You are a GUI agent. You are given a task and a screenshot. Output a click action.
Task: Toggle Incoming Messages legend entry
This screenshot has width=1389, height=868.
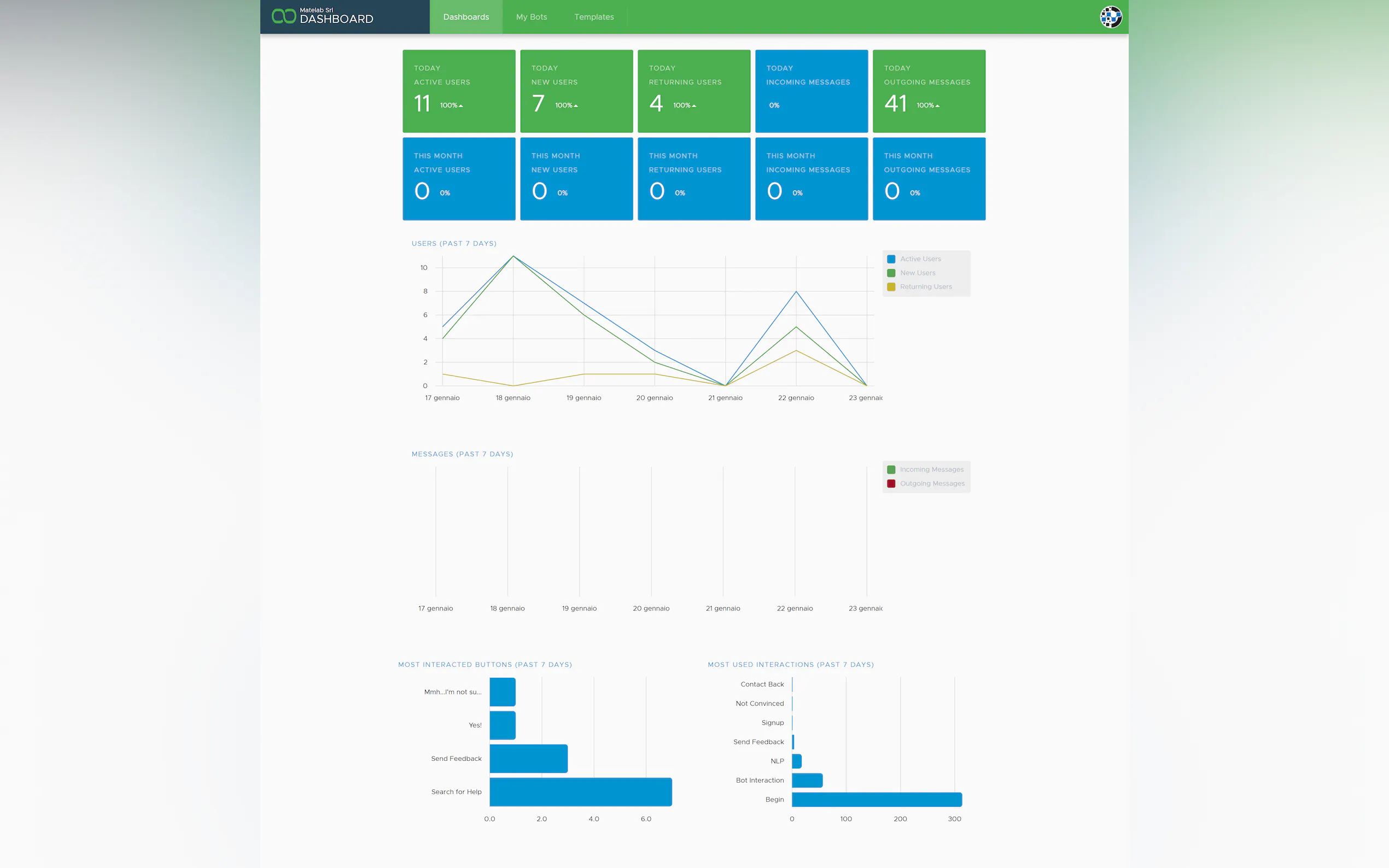(931, 470)
